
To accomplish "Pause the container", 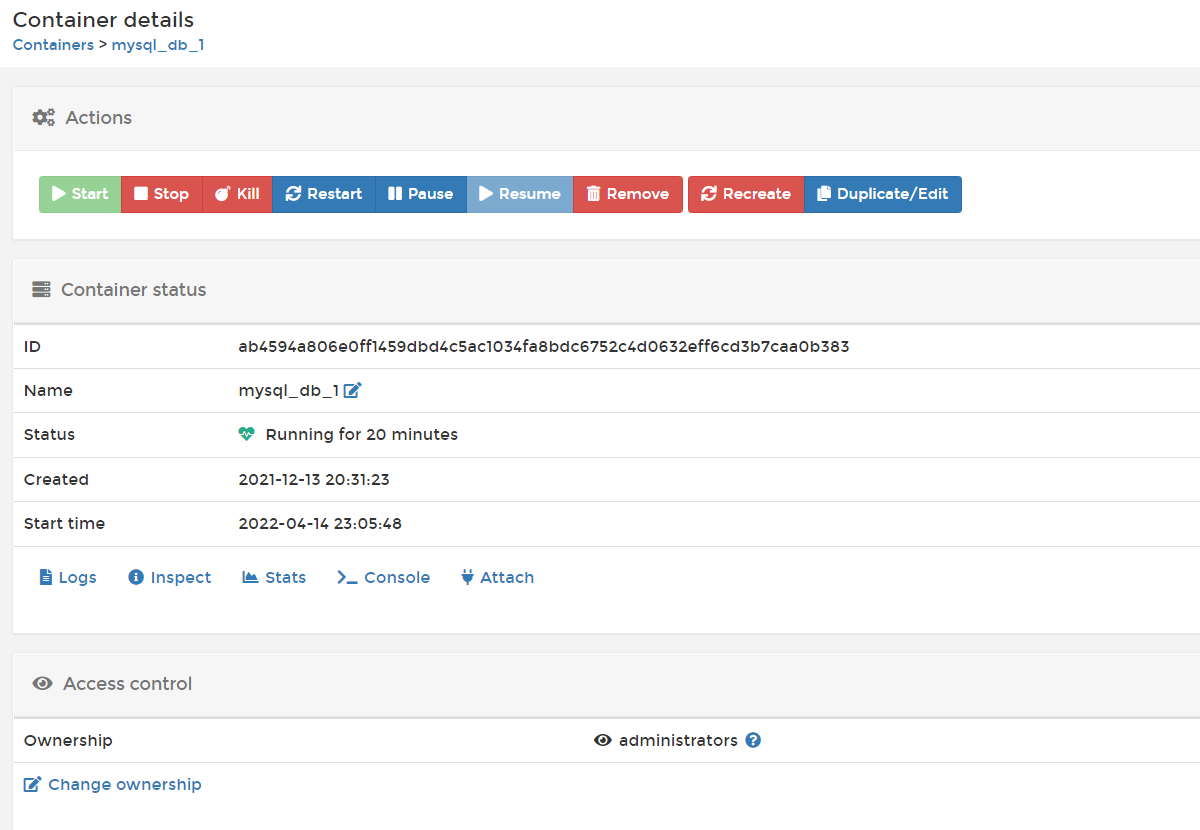I will 421,194.
